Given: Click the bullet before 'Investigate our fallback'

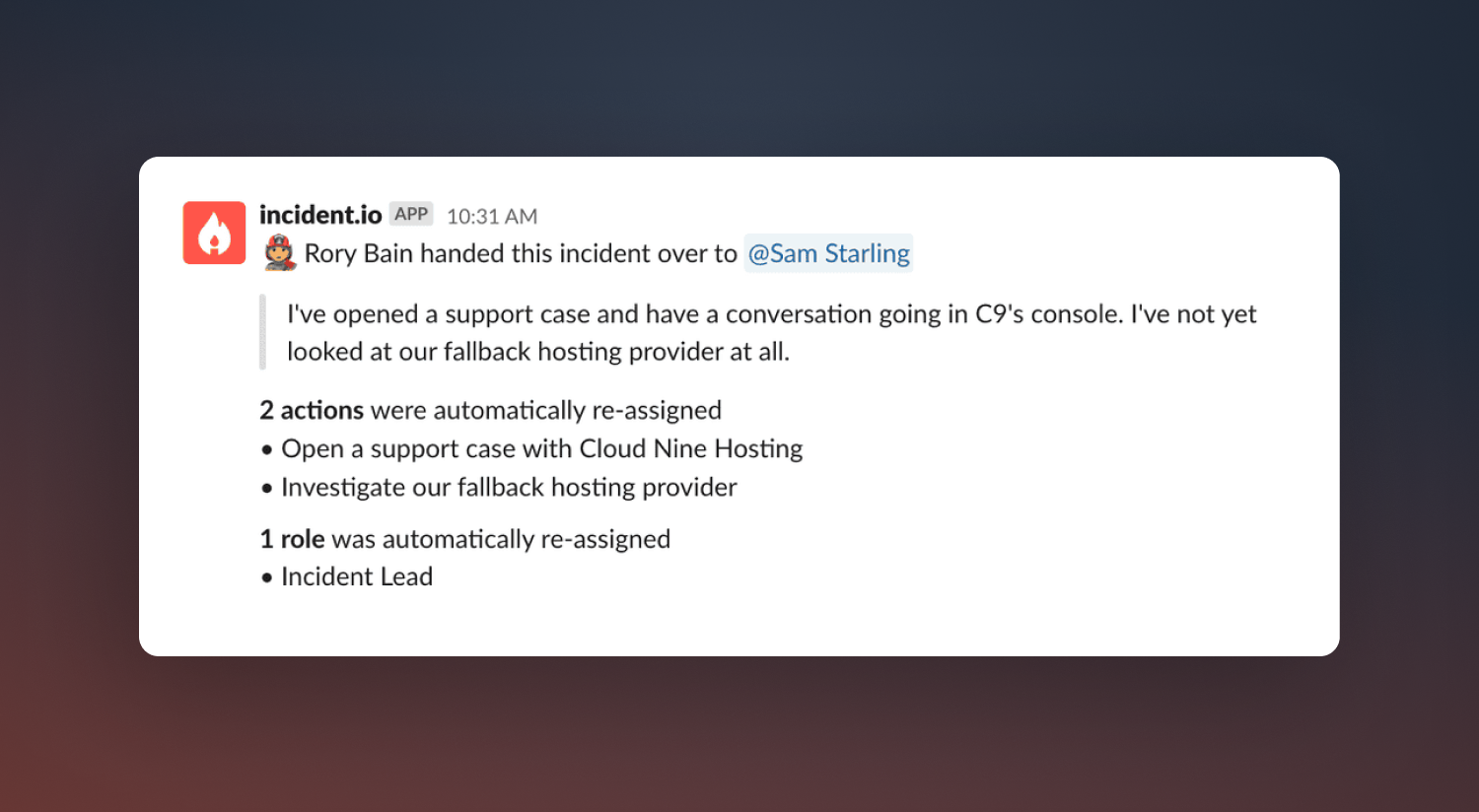Looking at the screenshot, I should click(x=266, y=489).
